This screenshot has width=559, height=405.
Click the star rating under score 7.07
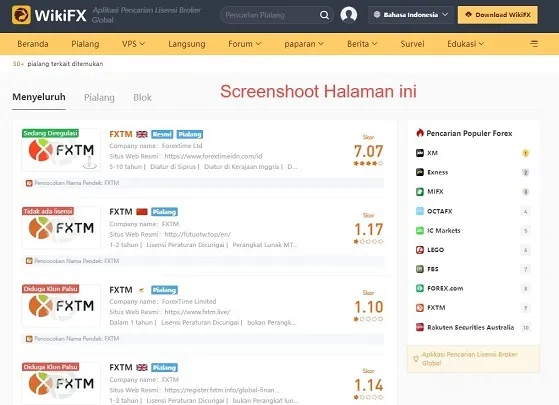(368, 163)
